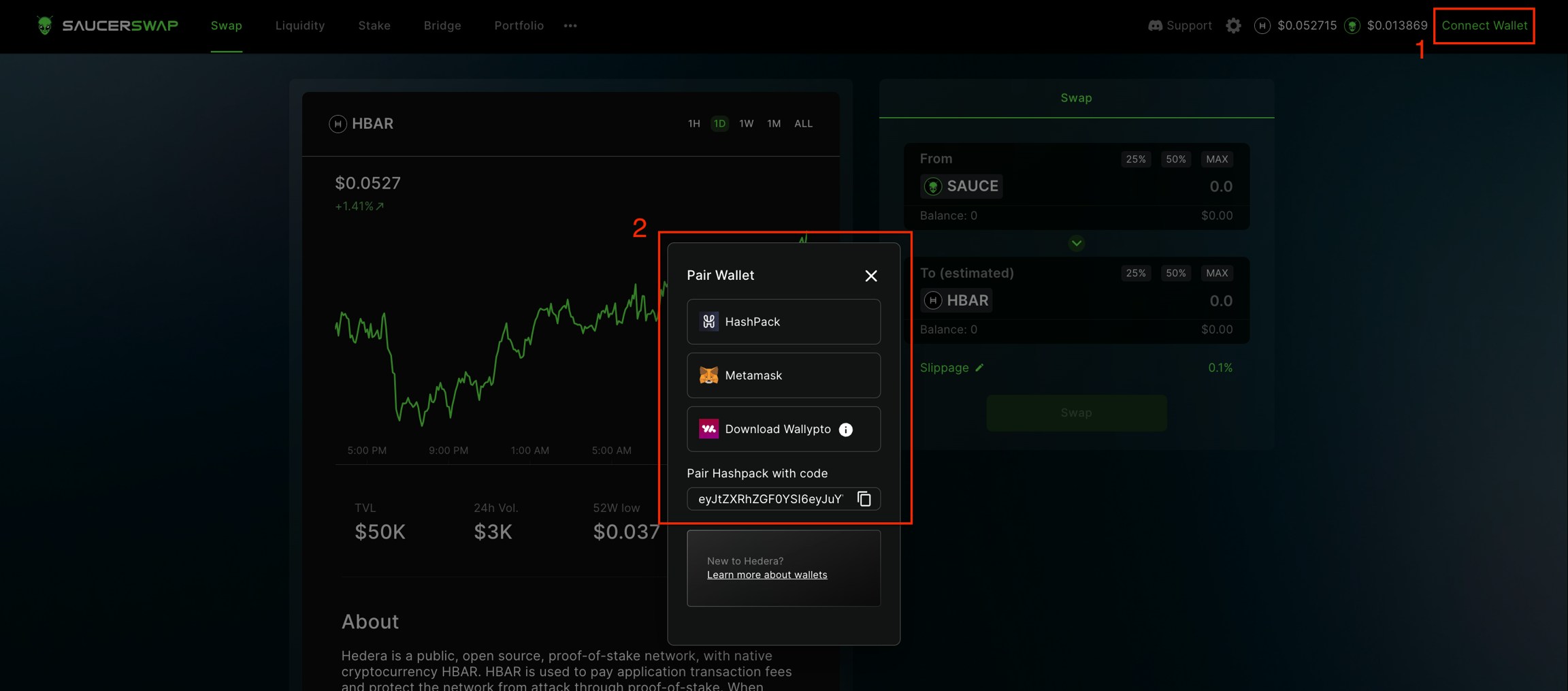
Task: Open the Support Discord link
Action: pyautogui.click(x=1180, y=25)
